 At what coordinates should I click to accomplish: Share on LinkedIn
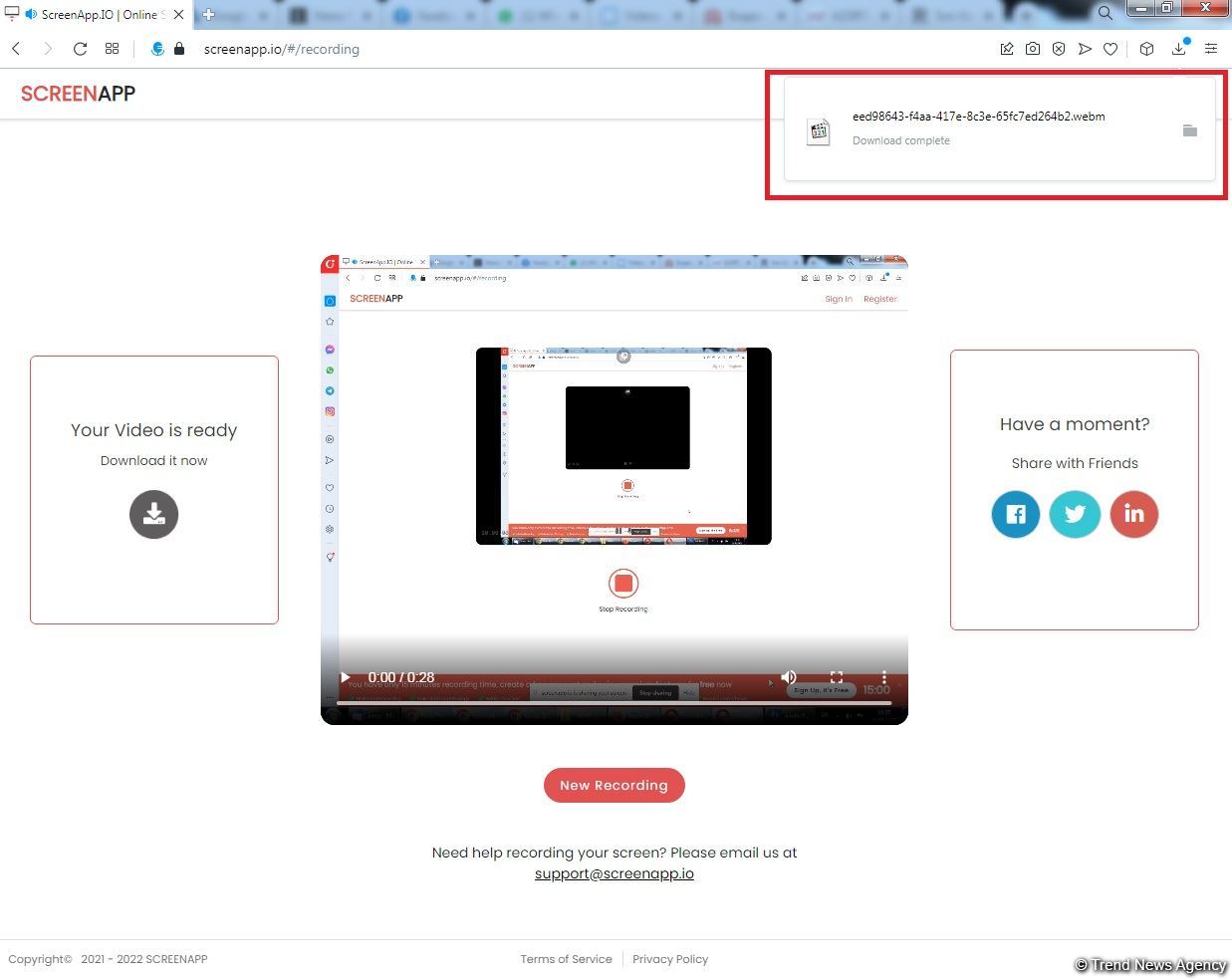click(x=1134, y=514)
